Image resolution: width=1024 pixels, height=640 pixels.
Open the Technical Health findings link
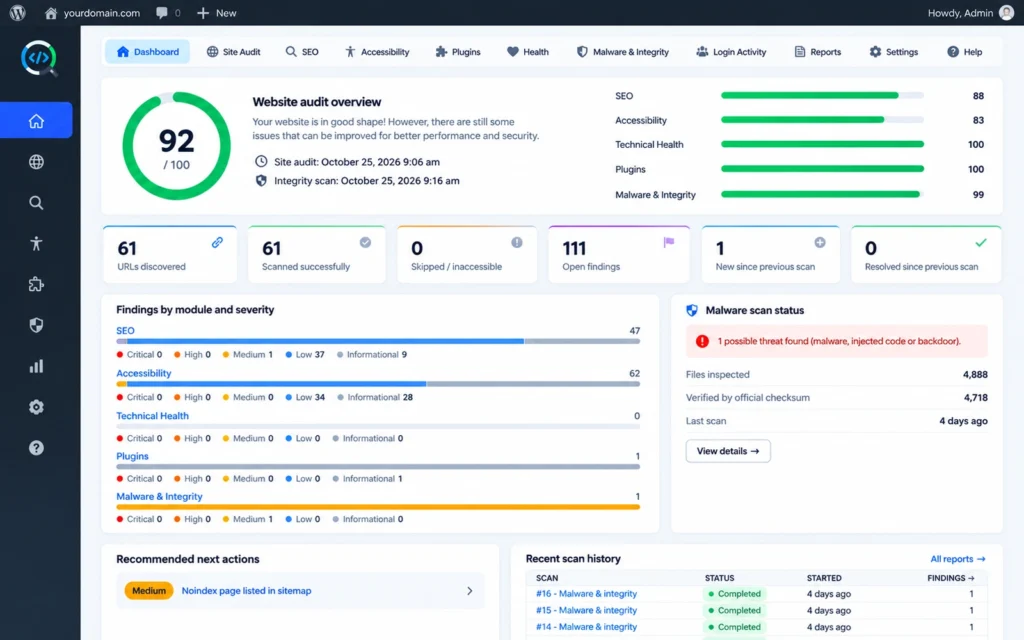coord(152,415)
